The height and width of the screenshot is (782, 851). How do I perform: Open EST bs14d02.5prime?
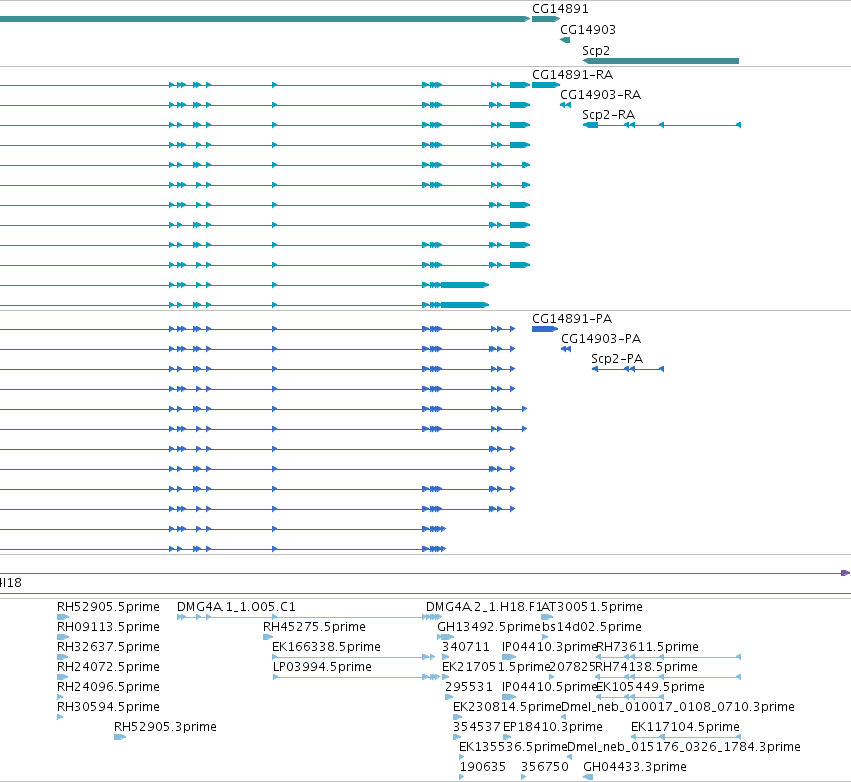(x=592, y=627)
